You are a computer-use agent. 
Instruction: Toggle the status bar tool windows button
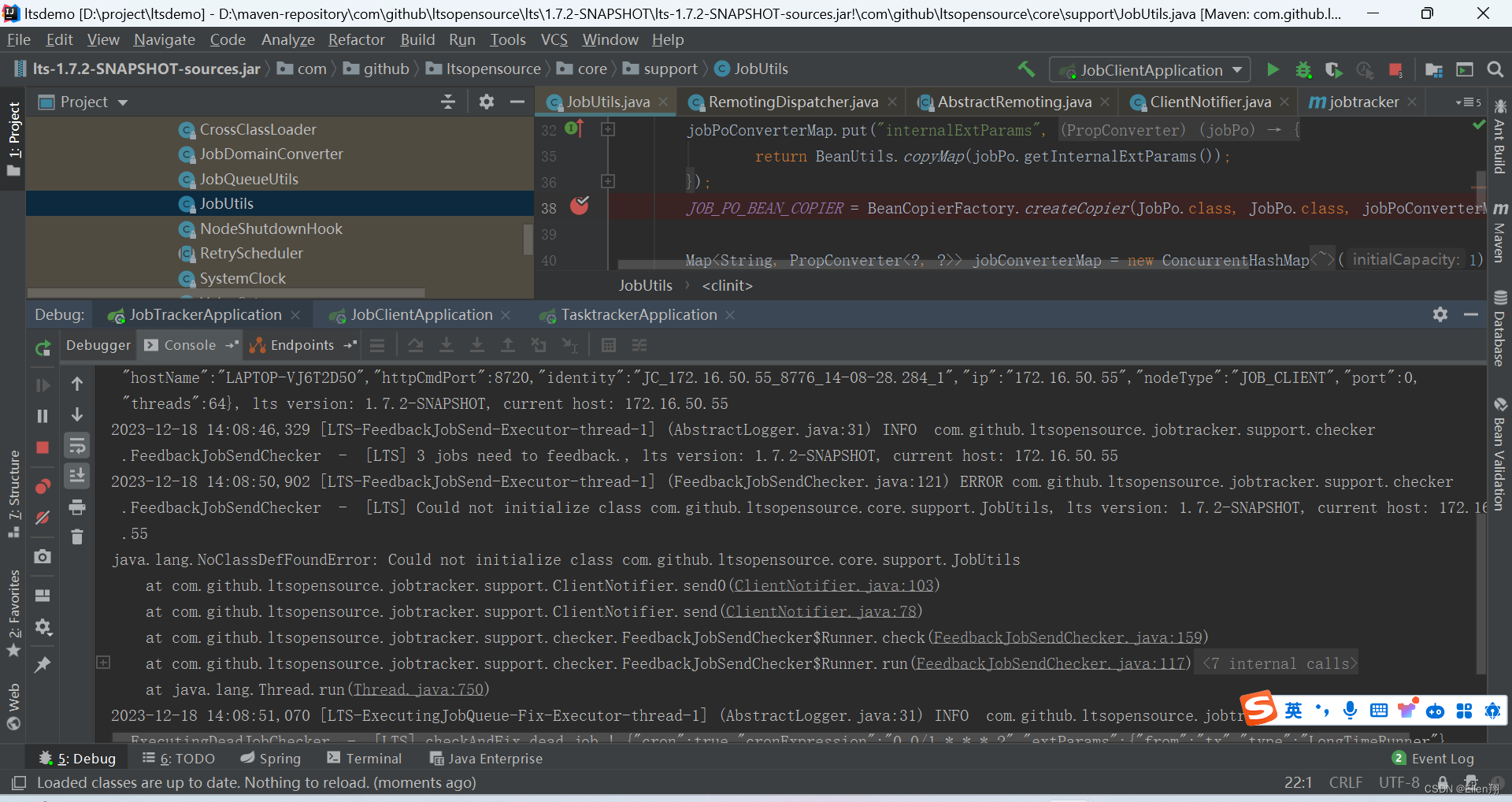pos(19,783)
